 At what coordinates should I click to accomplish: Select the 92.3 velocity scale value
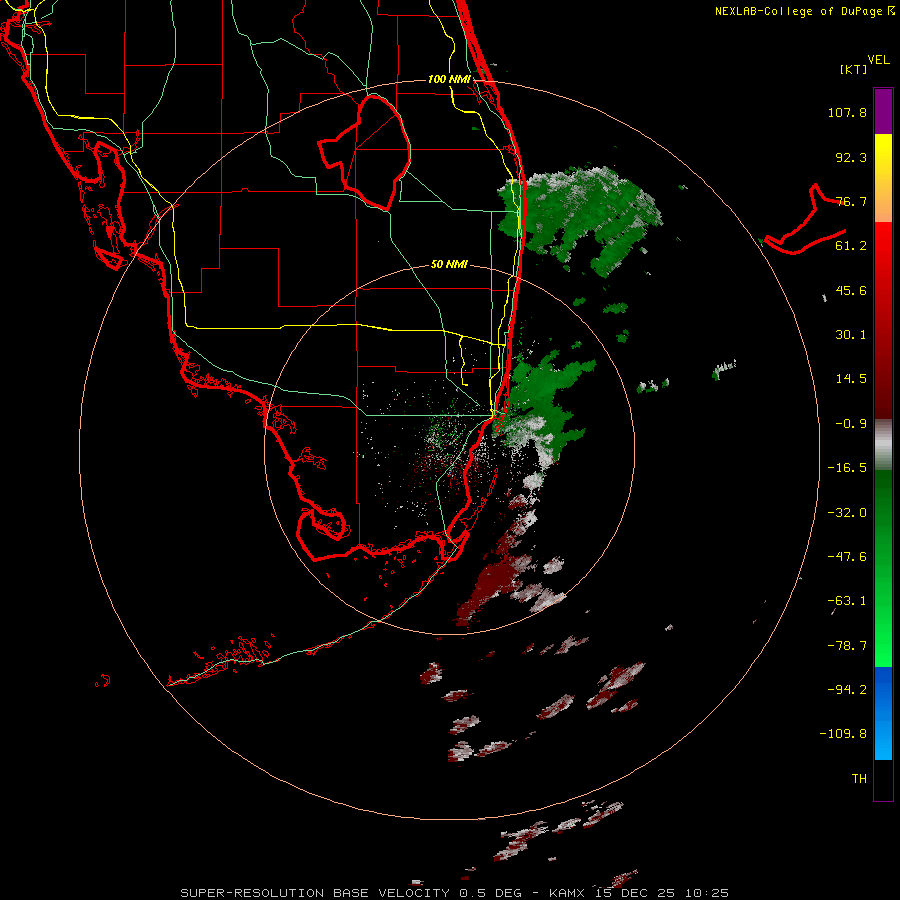click(x=851, y=157)
